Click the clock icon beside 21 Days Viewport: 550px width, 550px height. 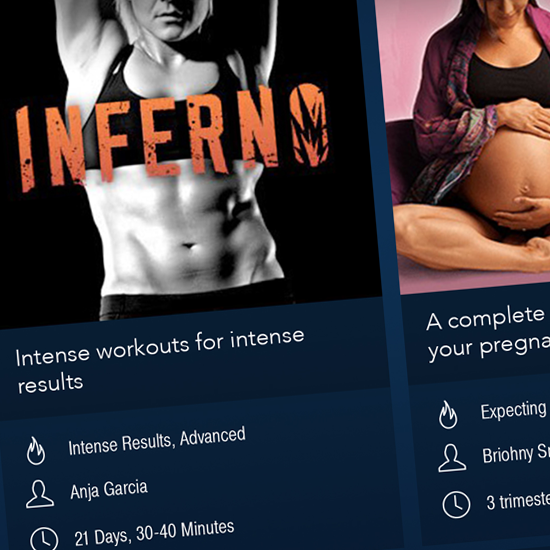click(44, 539)
